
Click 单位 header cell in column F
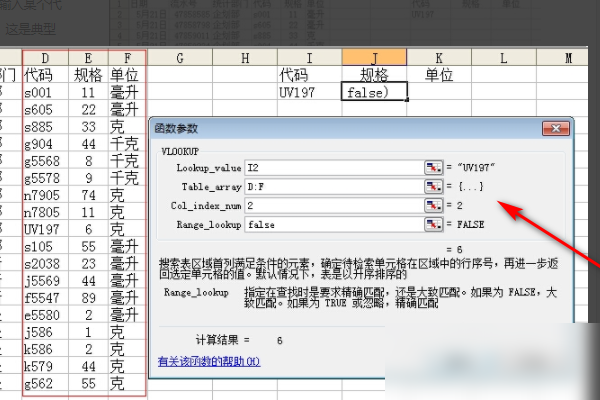(x=127, y=75)
